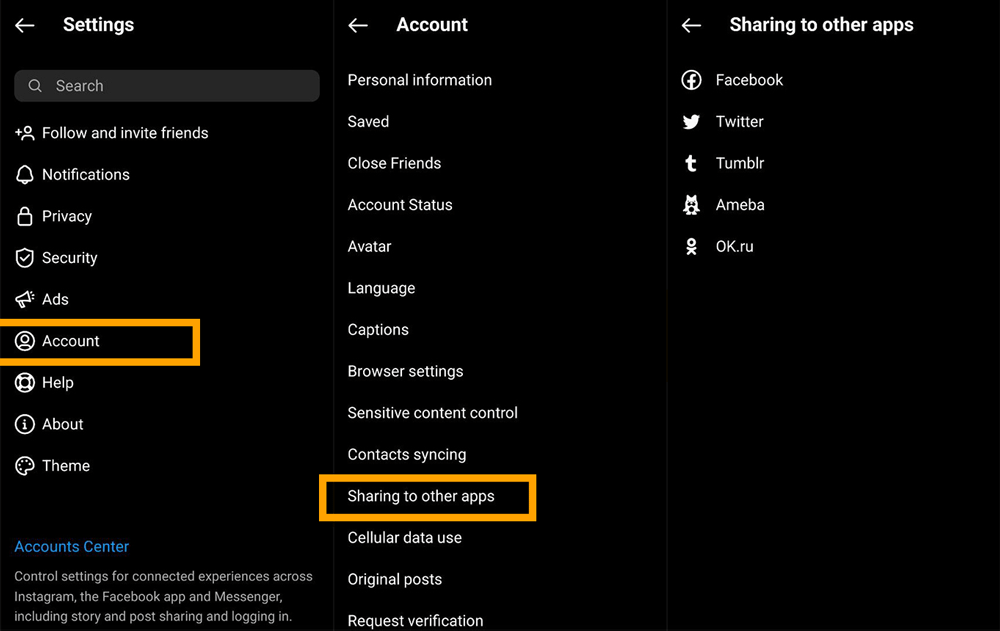Go back from the Settings screen
This screenshot has height=631, width=1000.
coord(25,26)
